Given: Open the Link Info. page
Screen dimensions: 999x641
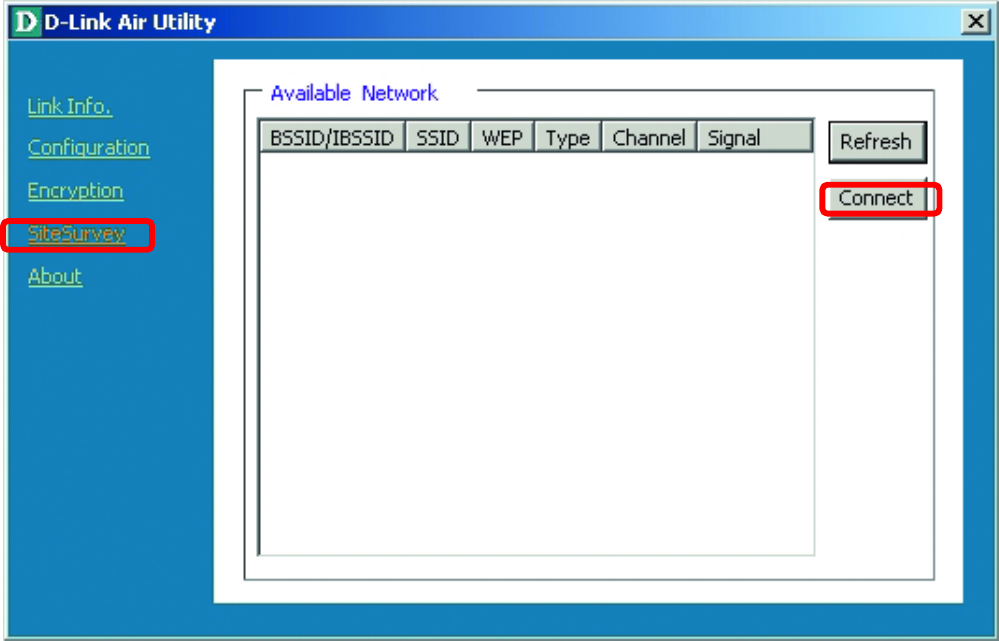Looking at the screenshot, I should pyautogui.click(x=69, y=106).
